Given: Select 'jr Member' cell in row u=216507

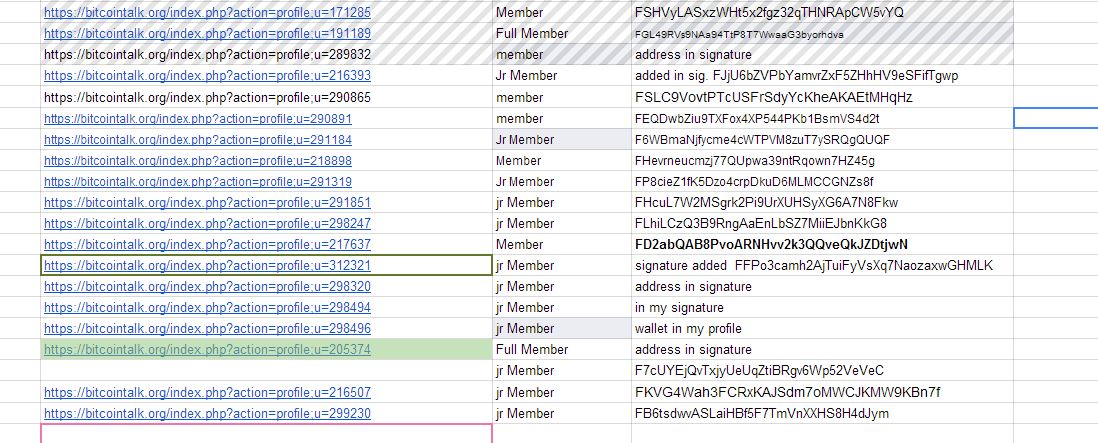Looking at the screenshot, I should coord(562,392).
